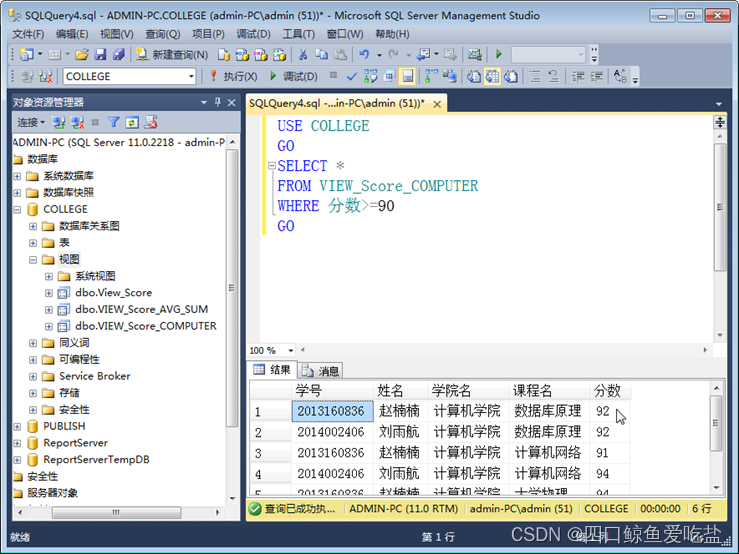
Task: Select row header 3 in results
Action: click(x=271, y=453)
